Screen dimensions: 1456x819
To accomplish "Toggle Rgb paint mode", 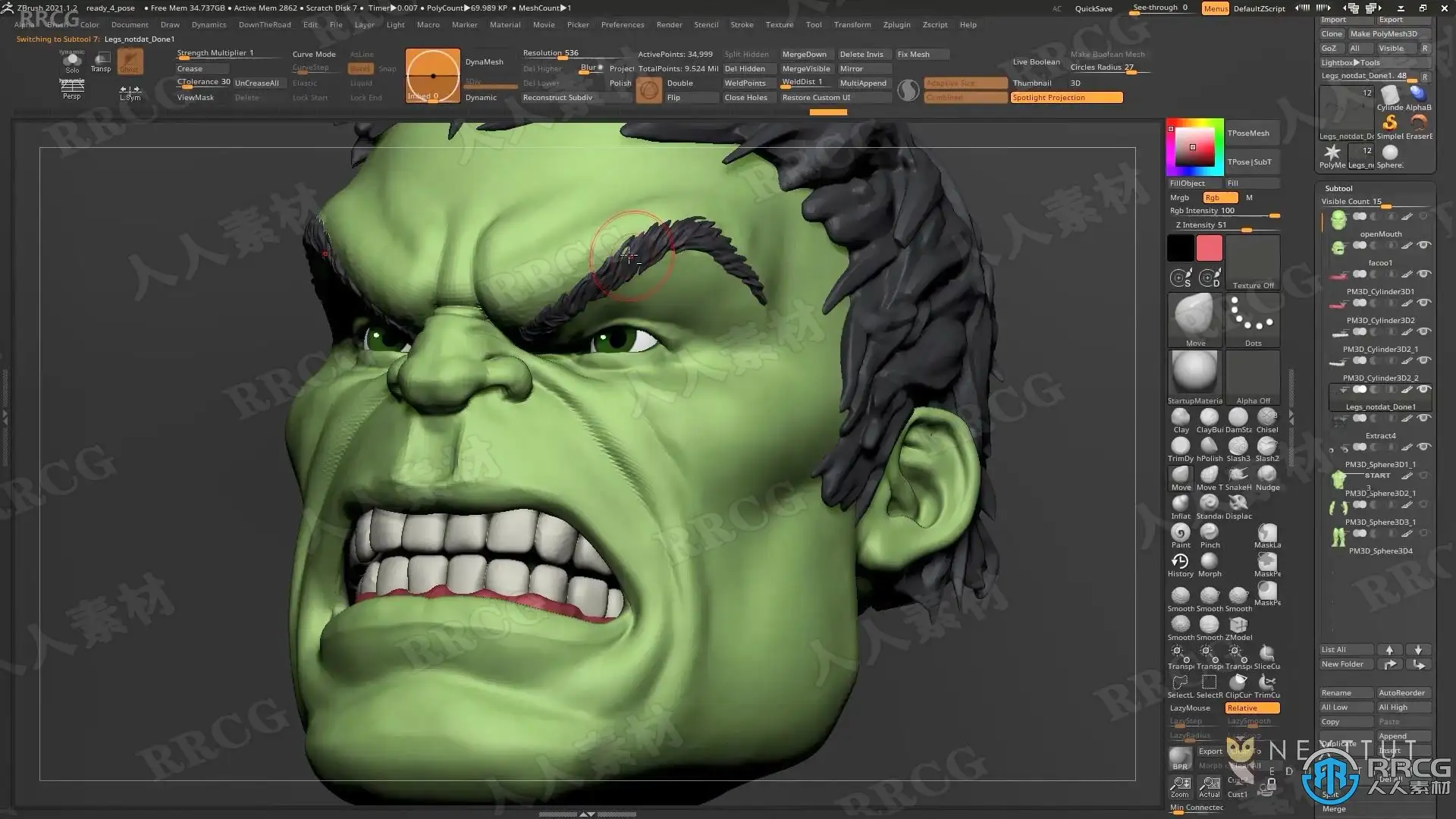I will [1220, 197].
